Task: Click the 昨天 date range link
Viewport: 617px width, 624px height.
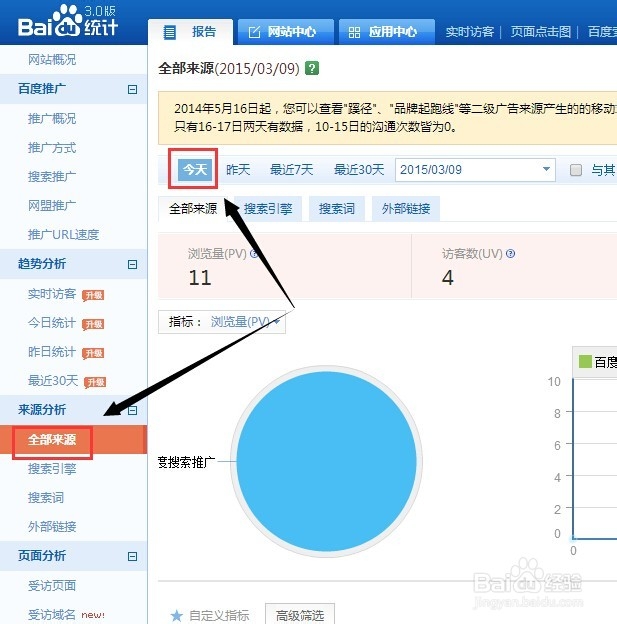Action: pyautogui.click(x=238, y=170)
